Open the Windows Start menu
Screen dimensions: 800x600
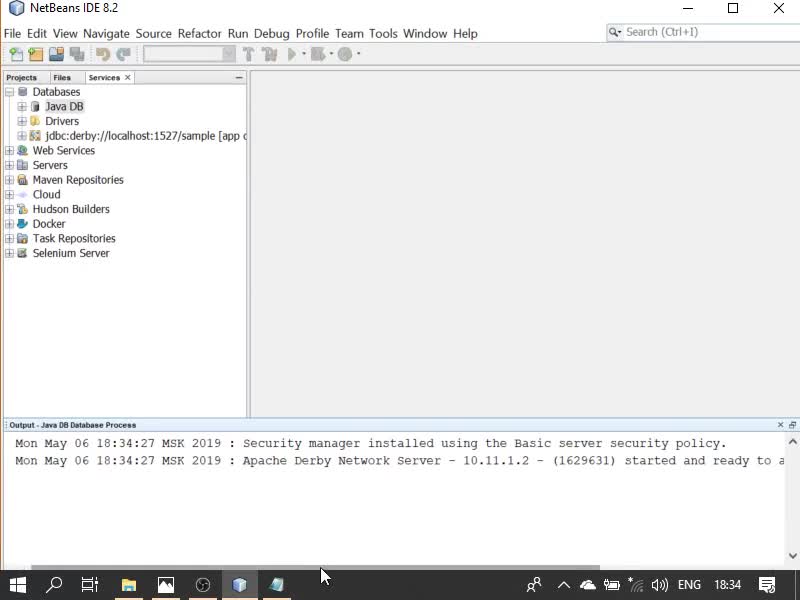[x=18, y=585]
